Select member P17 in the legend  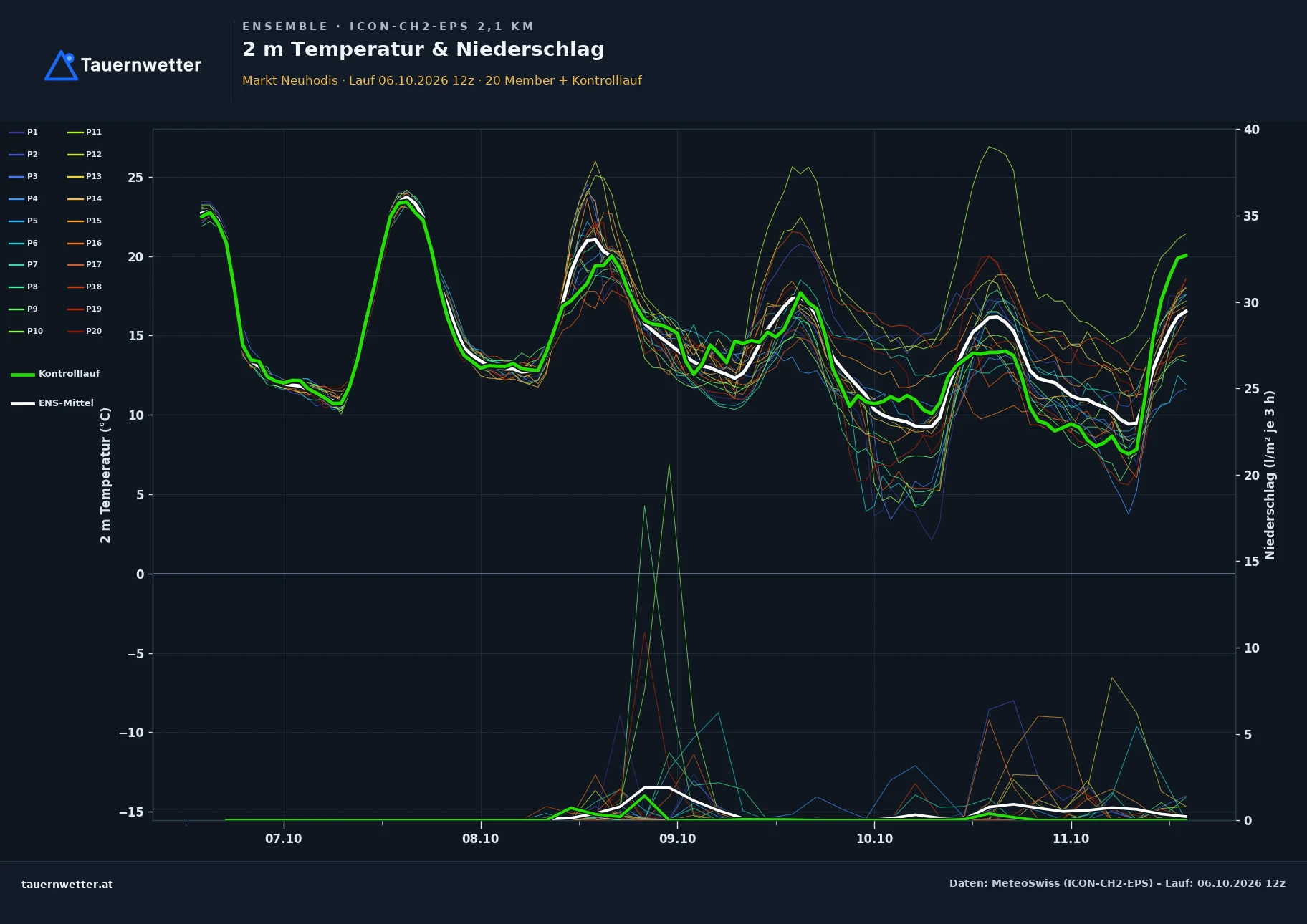(85, 264)
